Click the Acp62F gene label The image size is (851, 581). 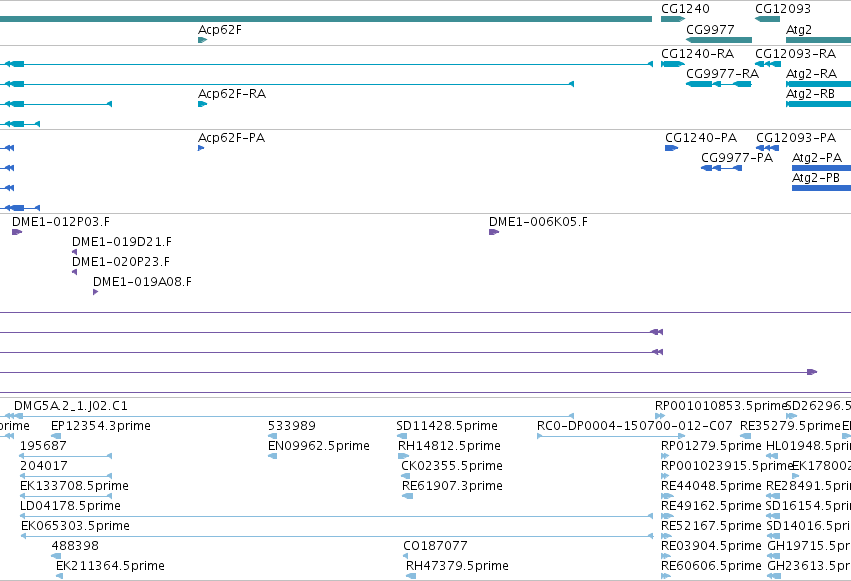220,29
